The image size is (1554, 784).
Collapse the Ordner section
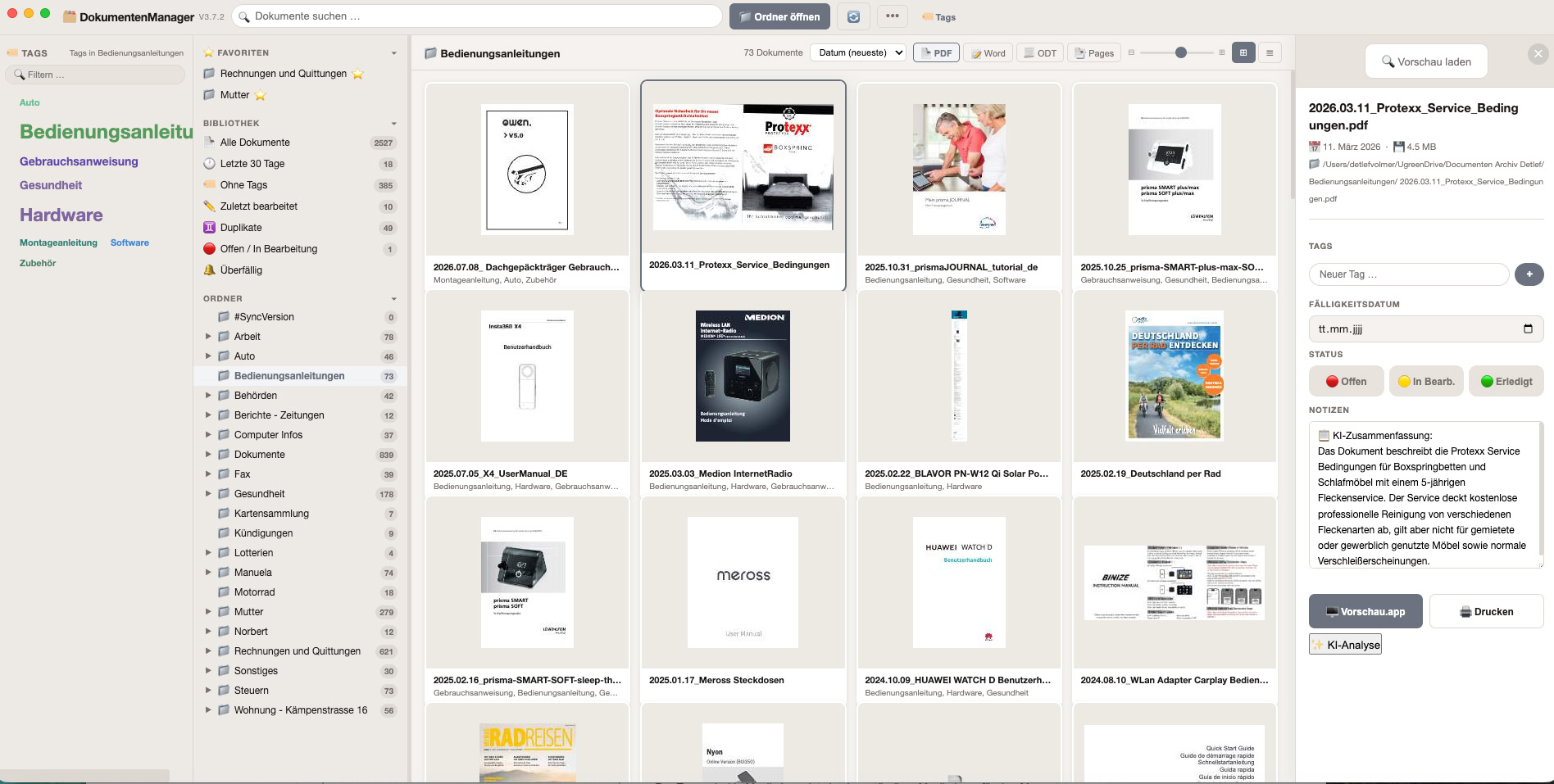point(394,299)
